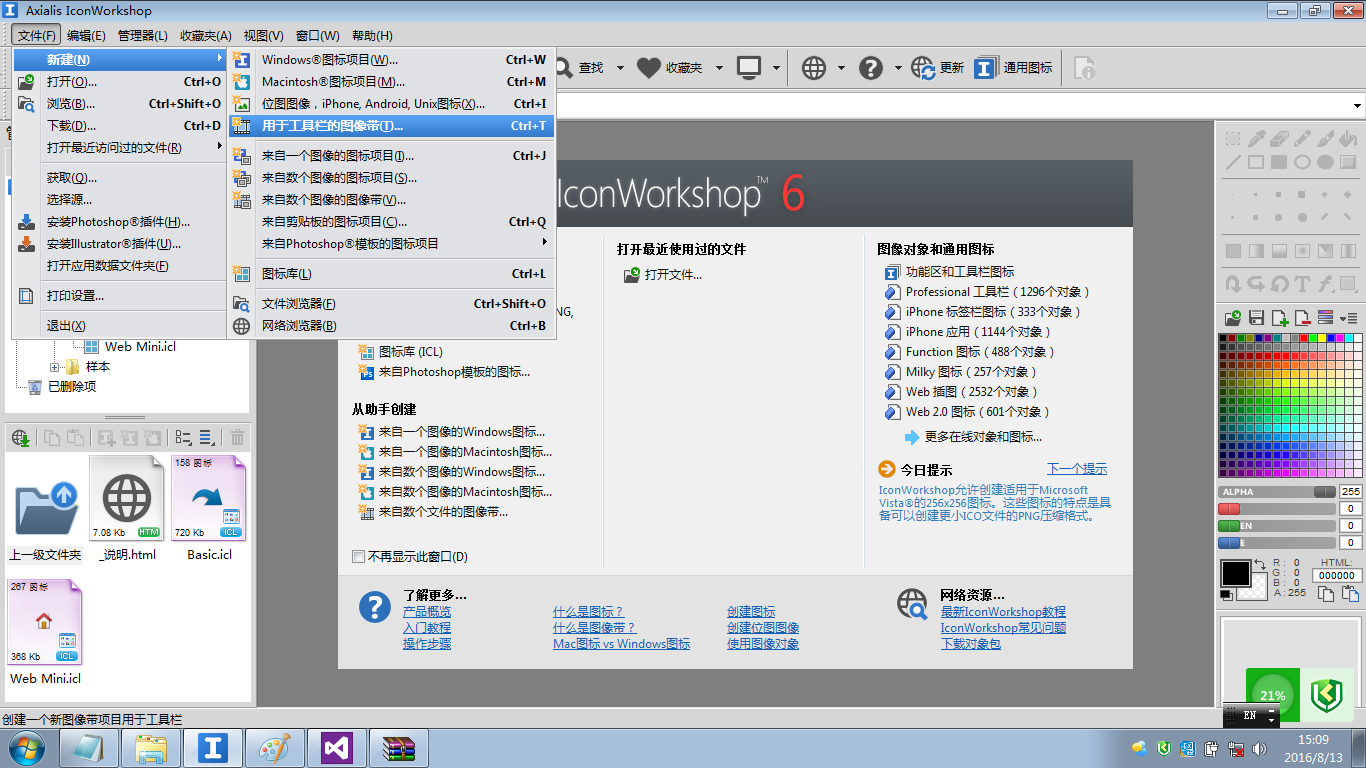Click the WinRAR taskbar icon
Image resolution: width=1366 pixels, height=768 pixels.
[x=399, y=748]
